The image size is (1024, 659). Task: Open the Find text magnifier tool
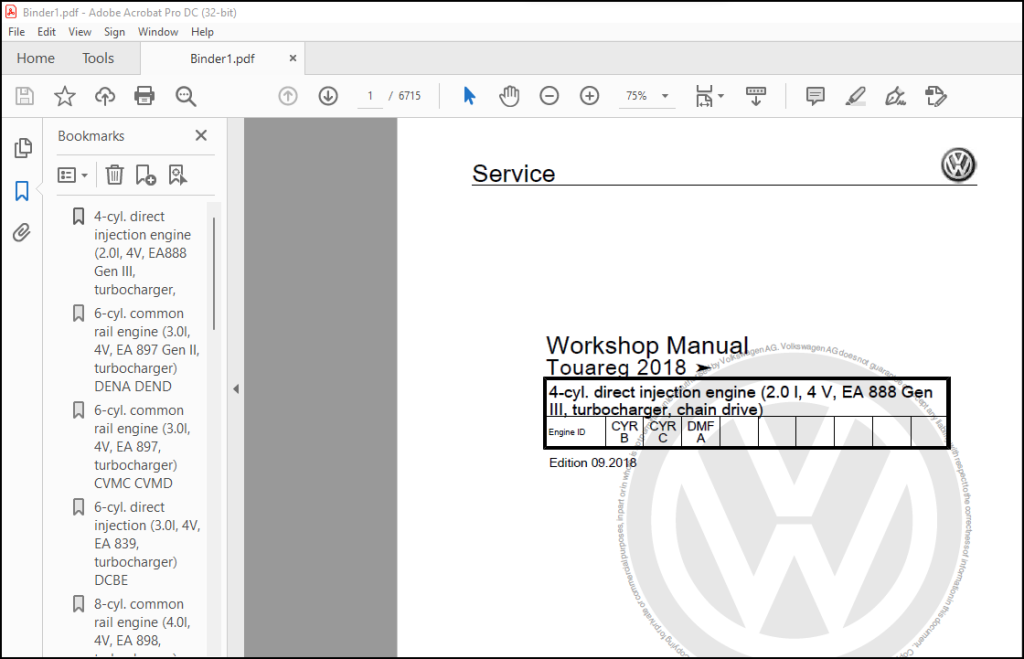[x=185, y=97]
